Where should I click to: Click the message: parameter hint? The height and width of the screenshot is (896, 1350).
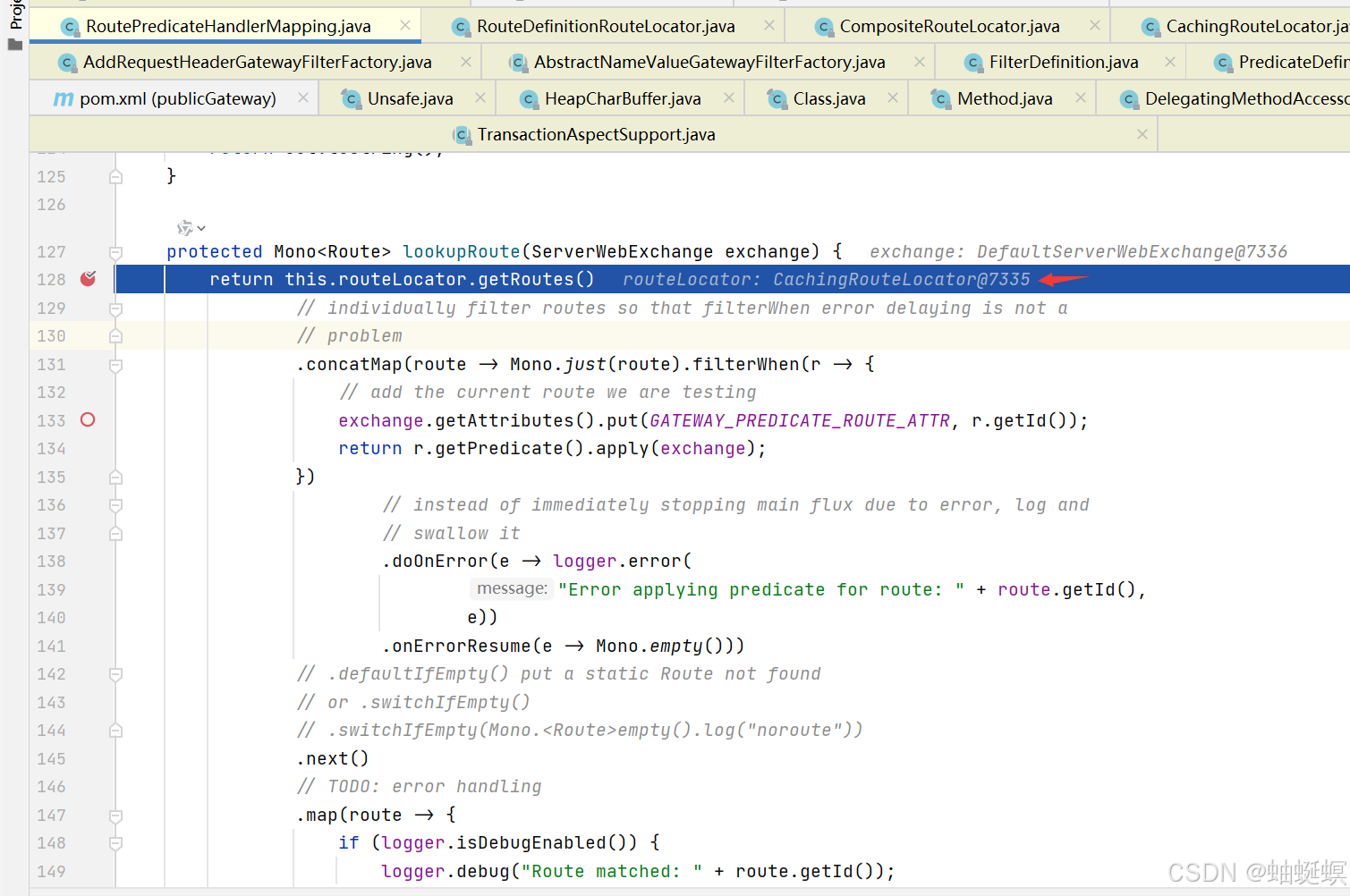click(x=511, y=588)
